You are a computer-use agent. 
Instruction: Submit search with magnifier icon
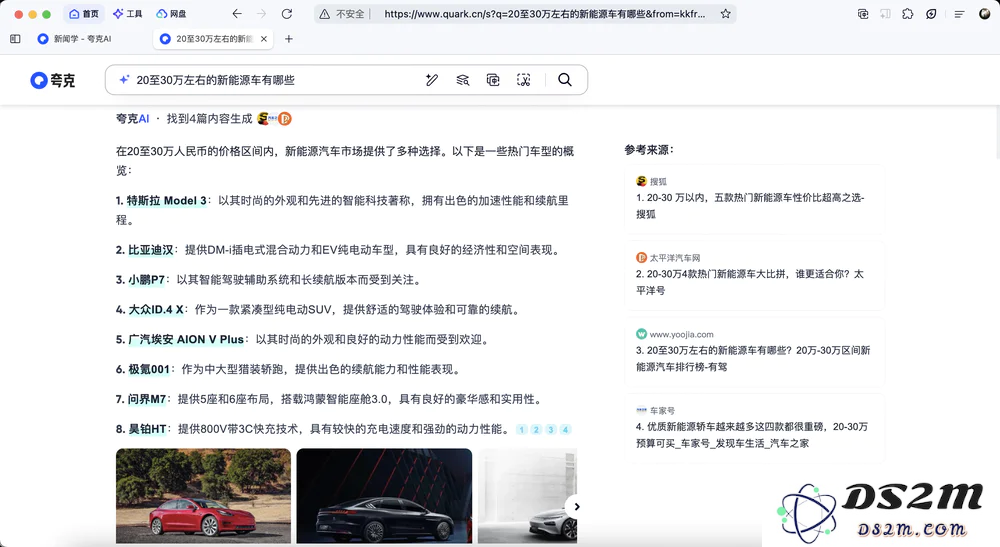[565, 80]
